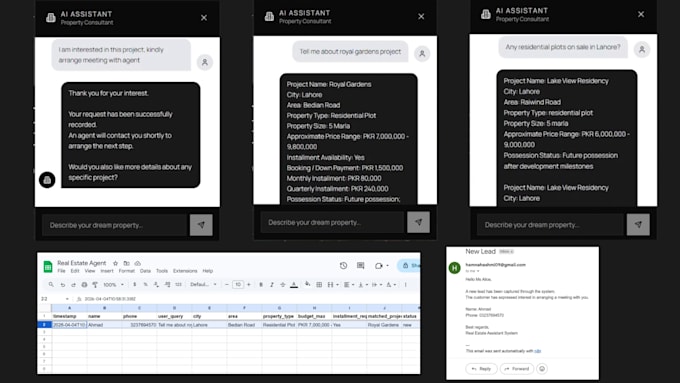Open the name box dropdown arrow

(67, 299)
